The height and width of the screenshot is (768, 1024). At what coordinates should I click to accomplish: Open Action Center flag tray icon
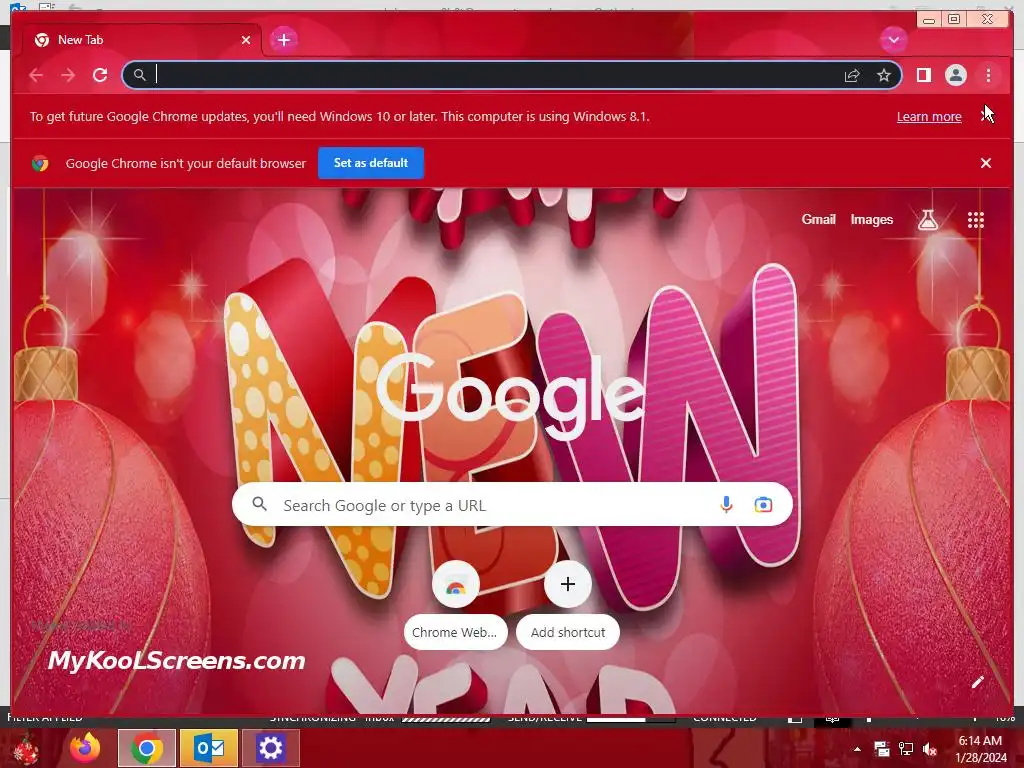[x=882, y=749]
